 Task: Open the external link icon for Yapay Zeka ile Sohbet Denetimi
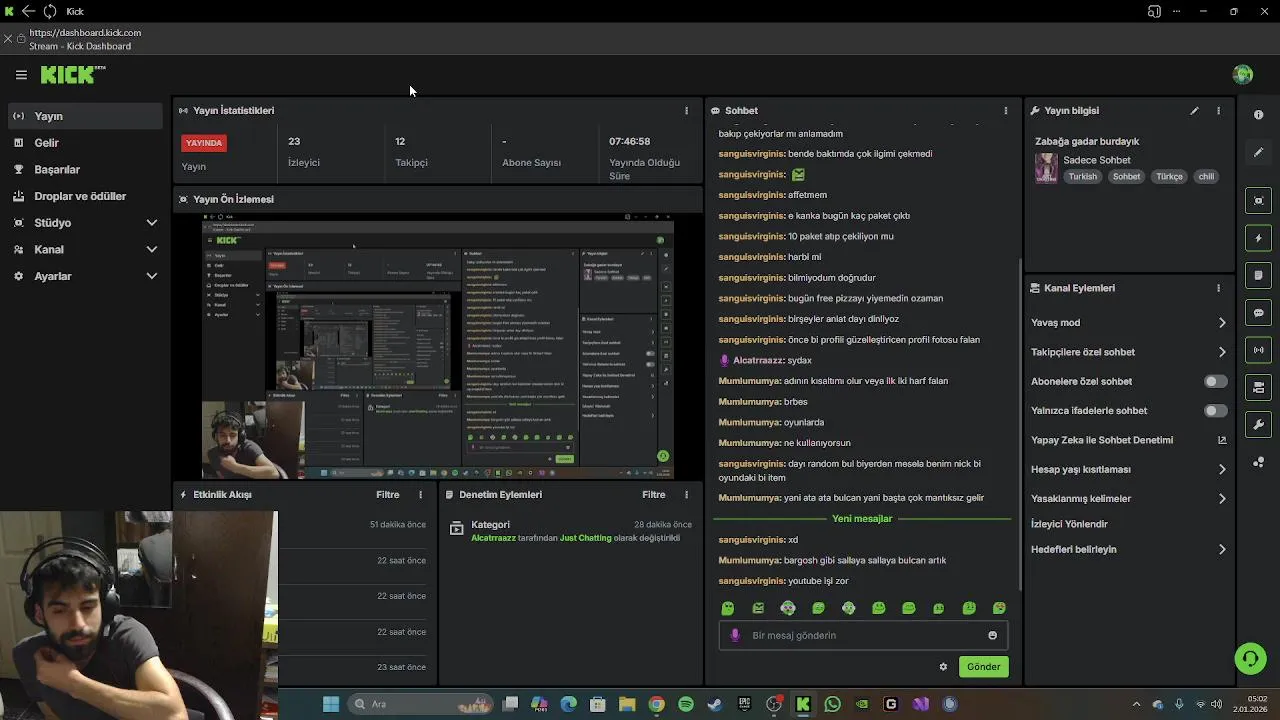pos(1222,440)
